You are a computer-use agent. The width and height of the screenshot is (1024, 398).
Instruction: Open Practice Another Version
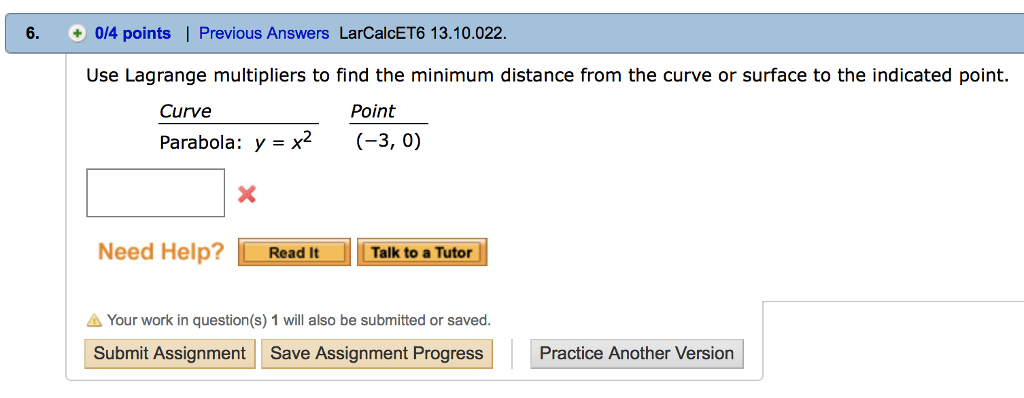click(637, 354)
